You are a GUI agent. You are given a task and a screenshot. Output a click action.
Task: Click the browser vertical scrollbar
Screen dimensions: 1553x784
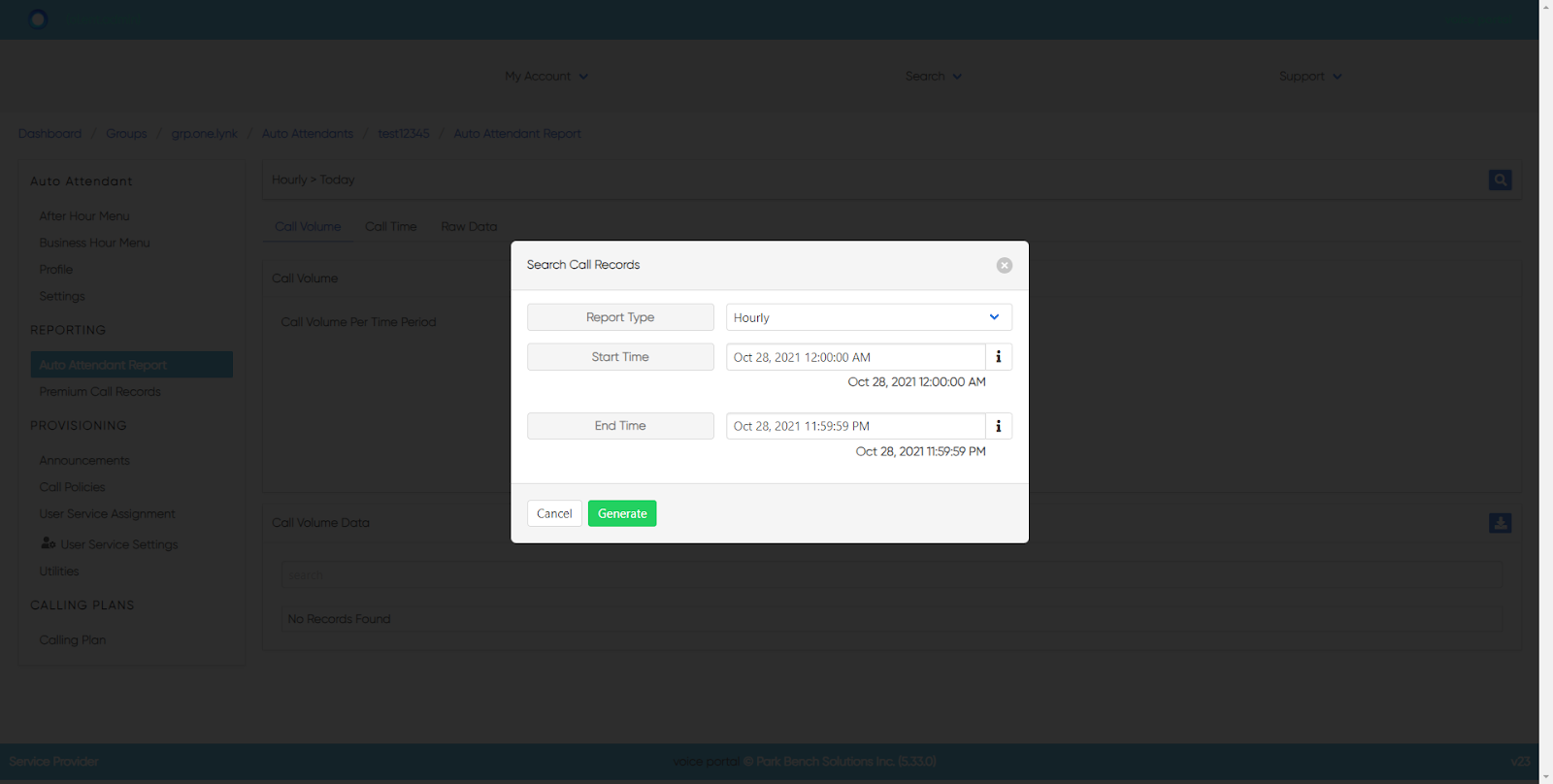[1546, 392]
